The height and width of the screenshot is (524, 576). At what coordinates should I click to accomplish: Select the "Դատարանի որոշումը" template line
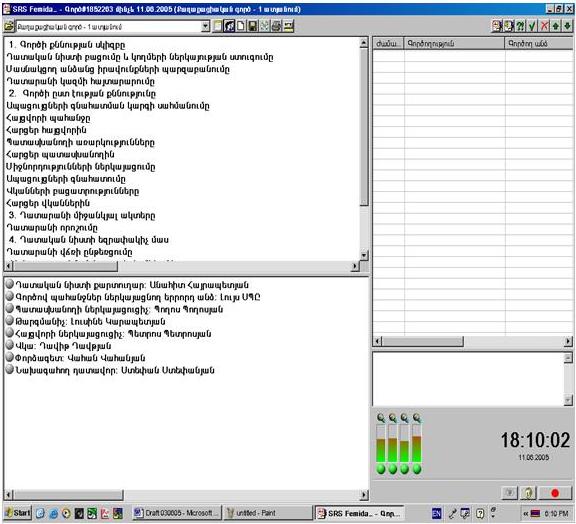pos(52,227)
